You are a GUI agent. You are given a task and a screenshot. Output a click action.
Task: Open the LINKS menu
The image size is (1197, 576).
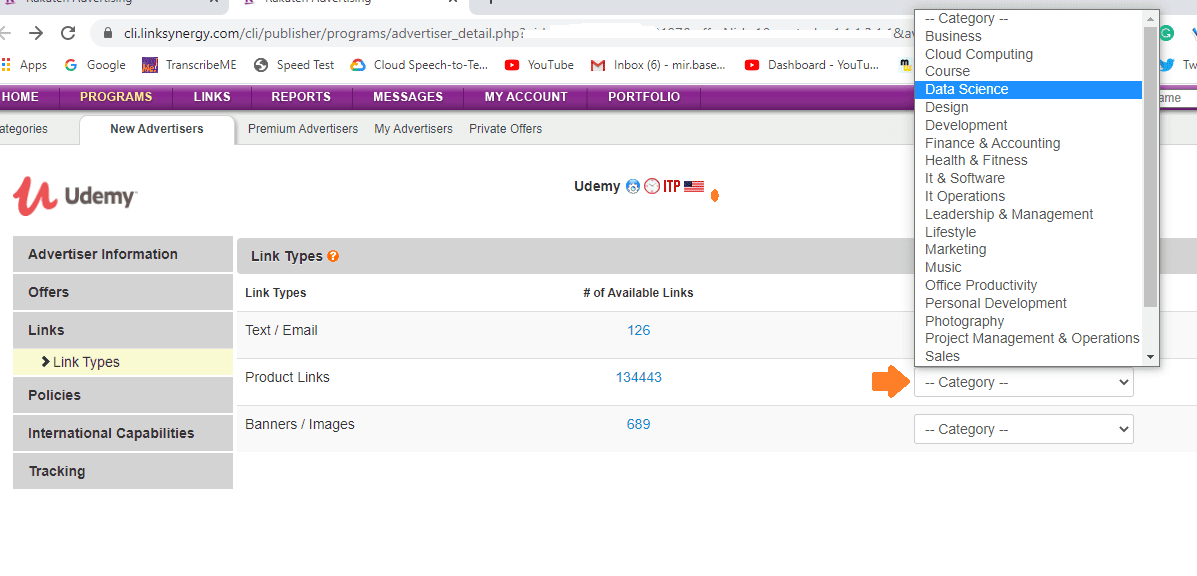click(x=211, y=97)
